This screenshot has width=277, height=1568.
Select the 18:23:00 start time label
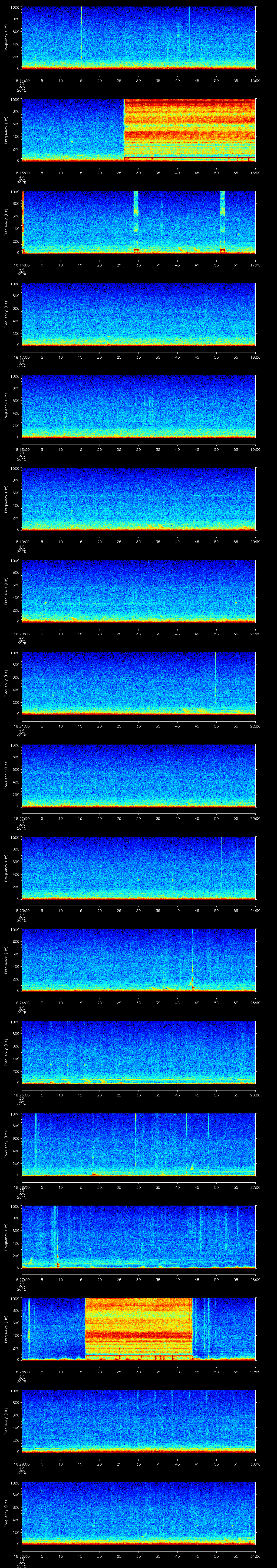[x=21, y=910]
